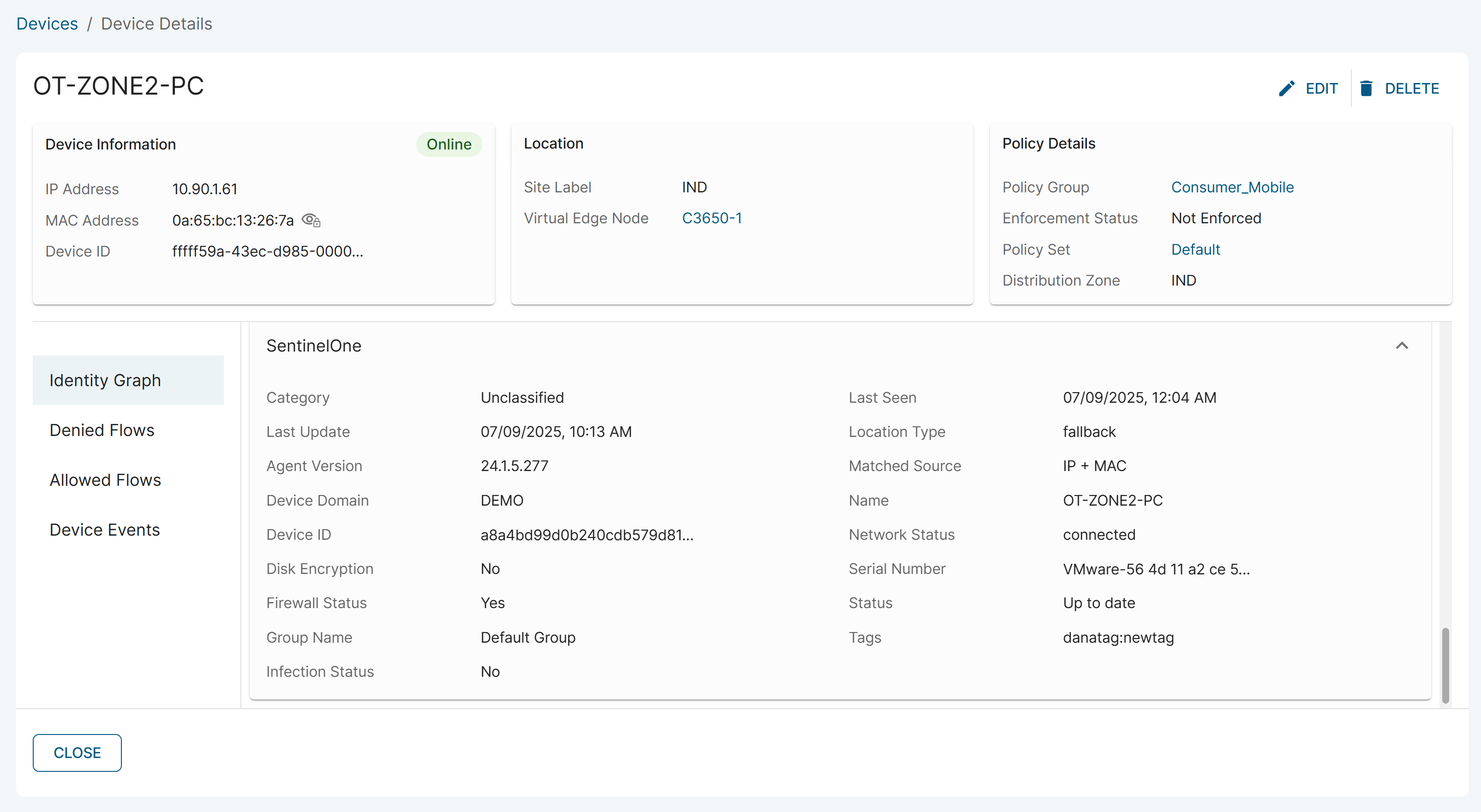Open the Denied Flows tab
This screenshot has width=1481, height=812.
(102, 430)
